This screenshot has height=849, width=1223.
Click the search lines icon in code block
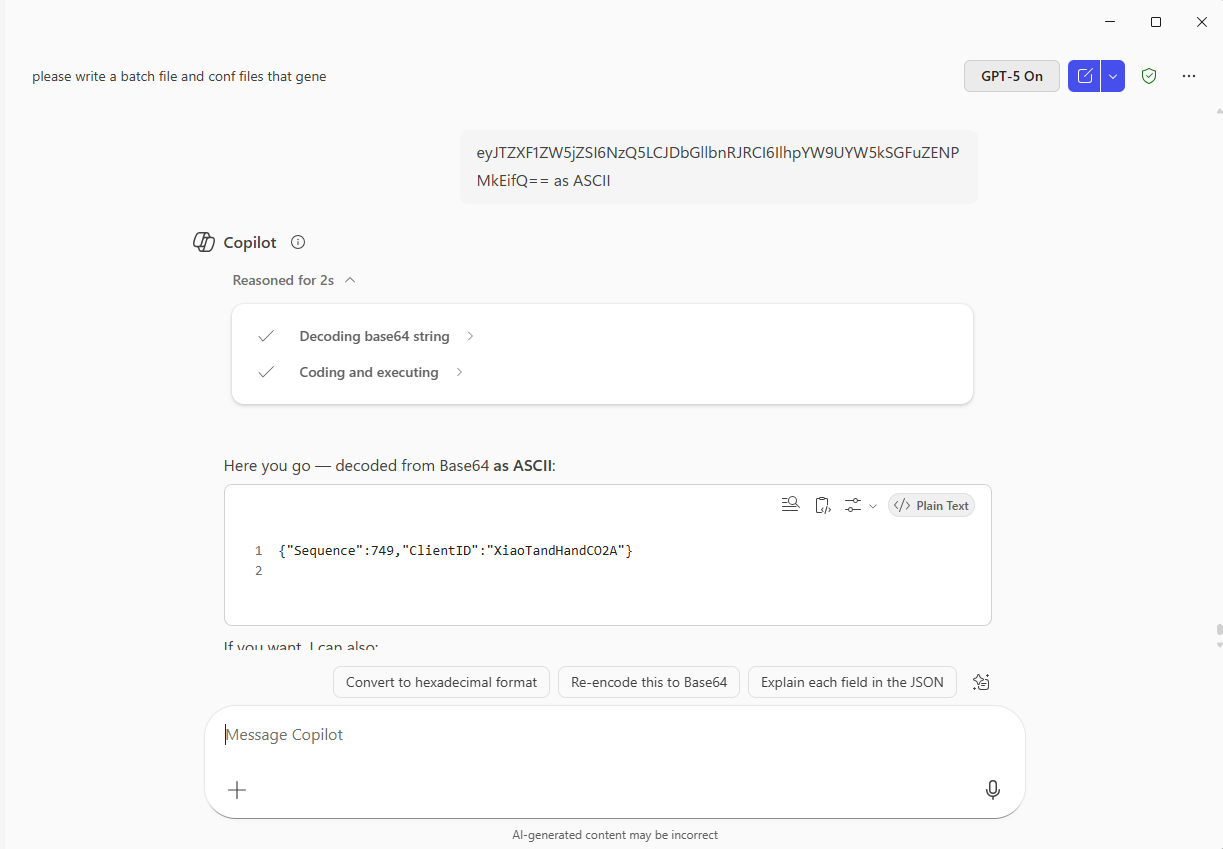click(x=790, y=505)
